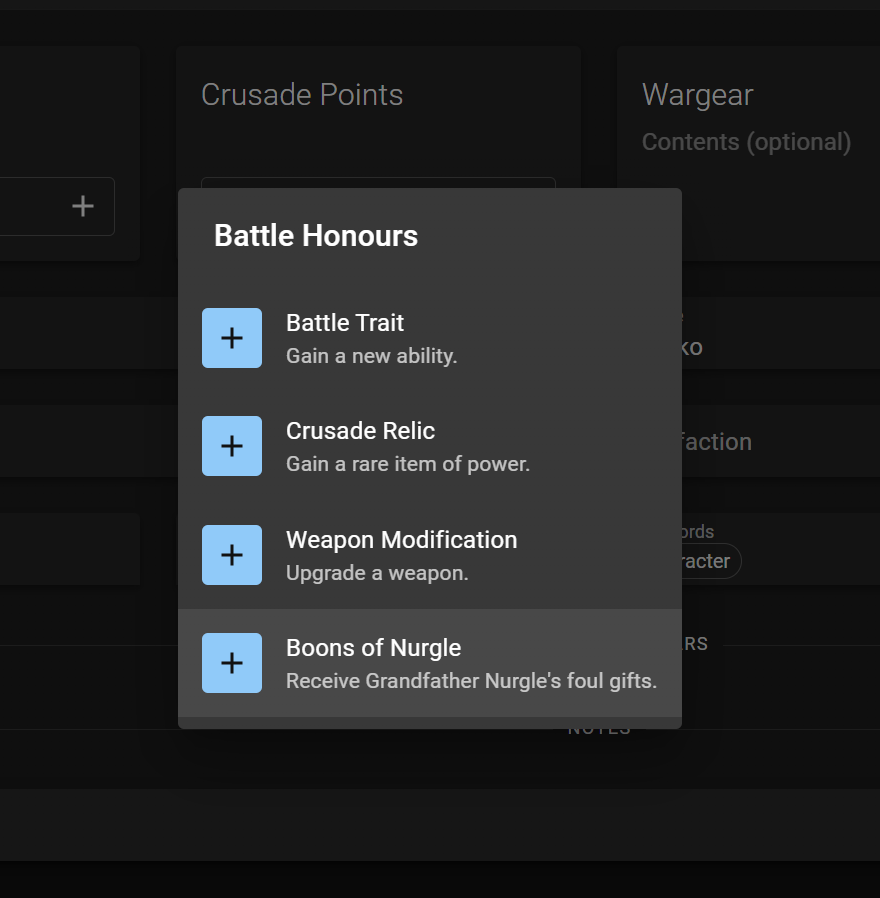Click the Crusade Points heading
Screen dimensions: 880x898
click(x=302, y=95)
